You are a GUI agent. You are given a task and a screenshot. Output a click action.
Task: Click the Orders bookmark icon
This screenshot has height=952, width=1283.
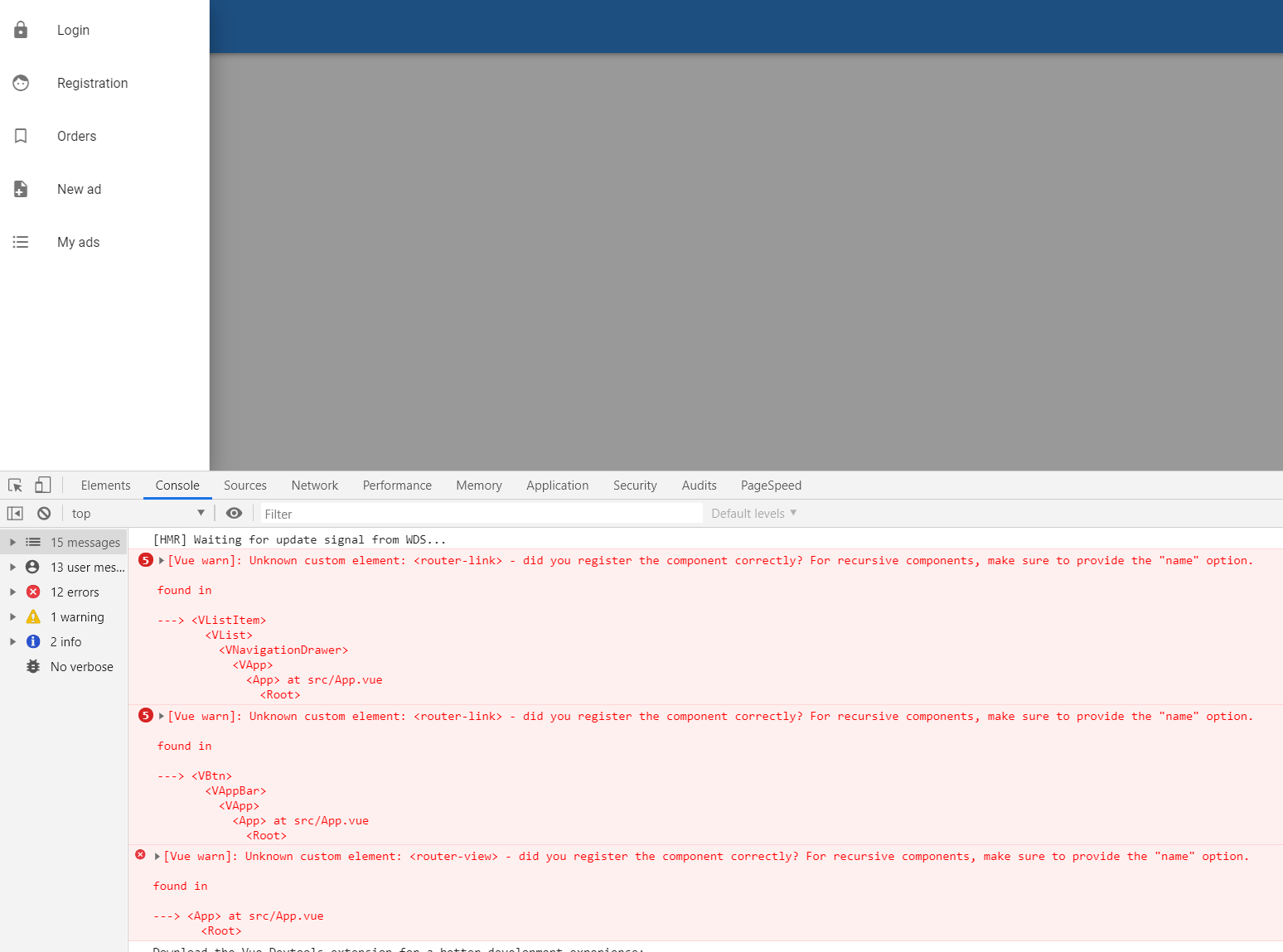pyautogui.click(x=21, y=136)
